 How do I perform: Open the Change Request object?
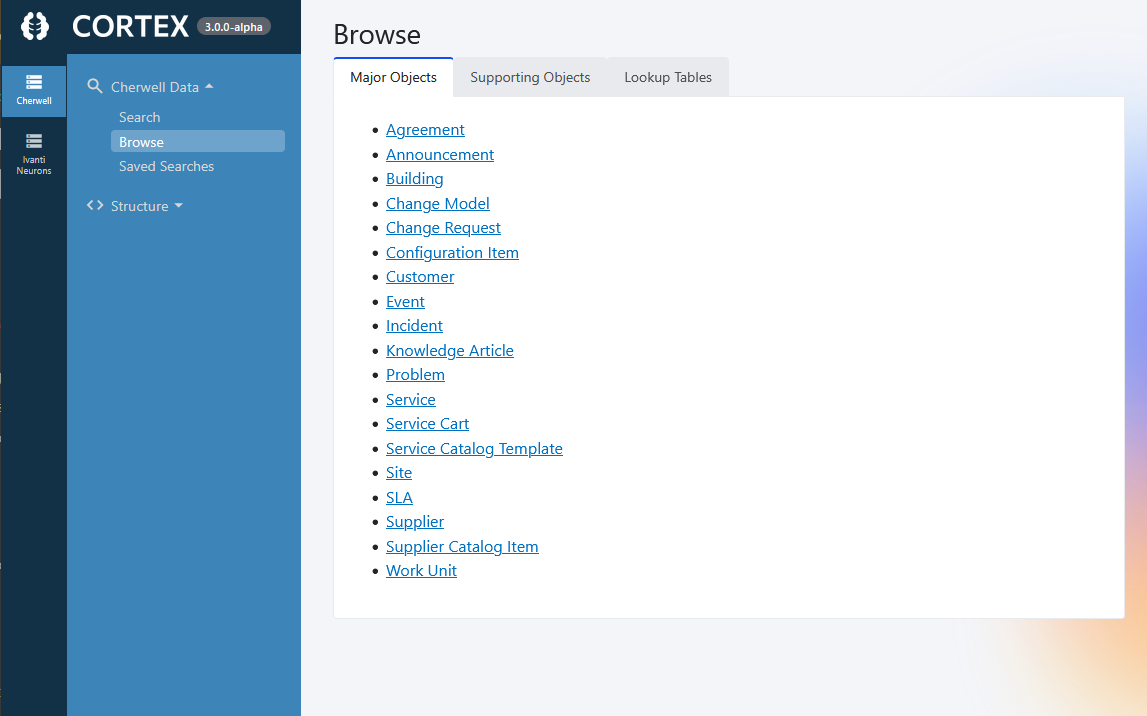(443, 227)
